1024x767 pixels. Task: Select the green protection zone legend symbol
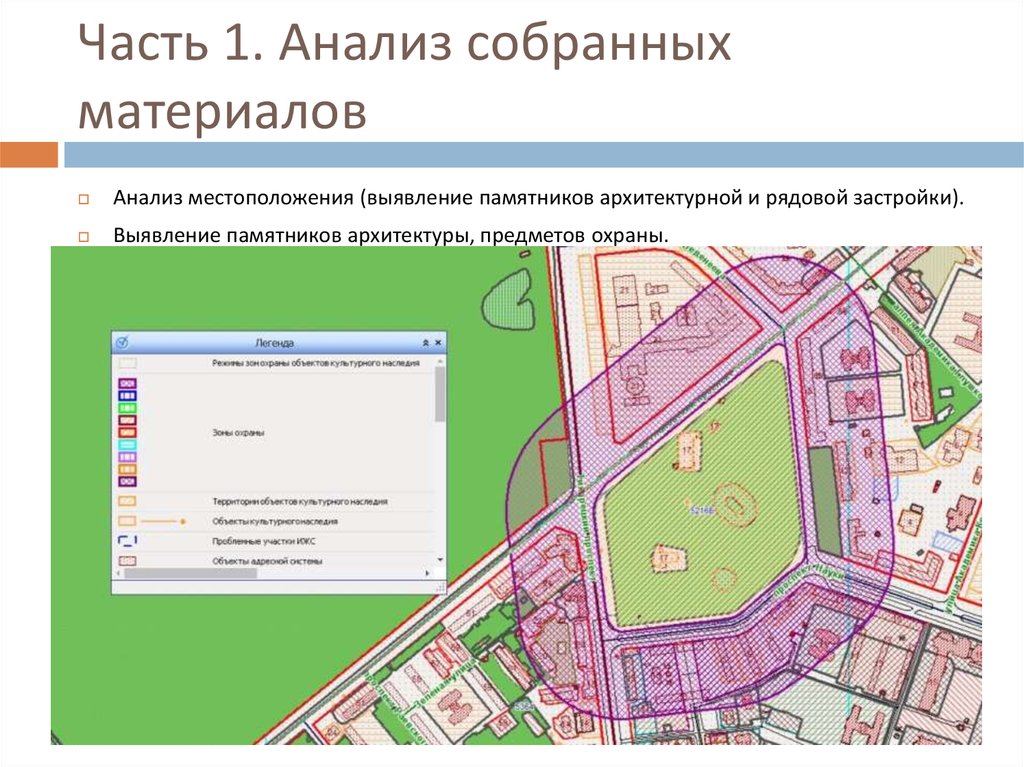[x=128, y=409]
